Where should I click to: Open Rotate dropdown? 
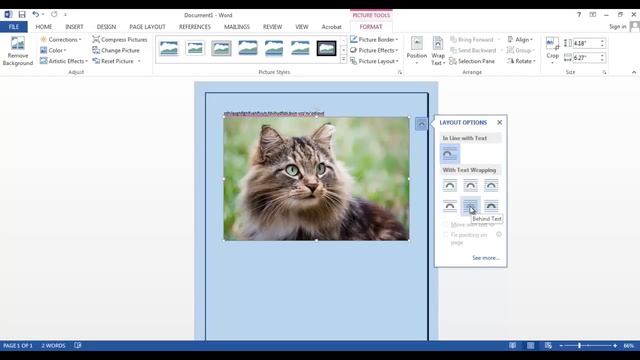[x=521, y=61]
